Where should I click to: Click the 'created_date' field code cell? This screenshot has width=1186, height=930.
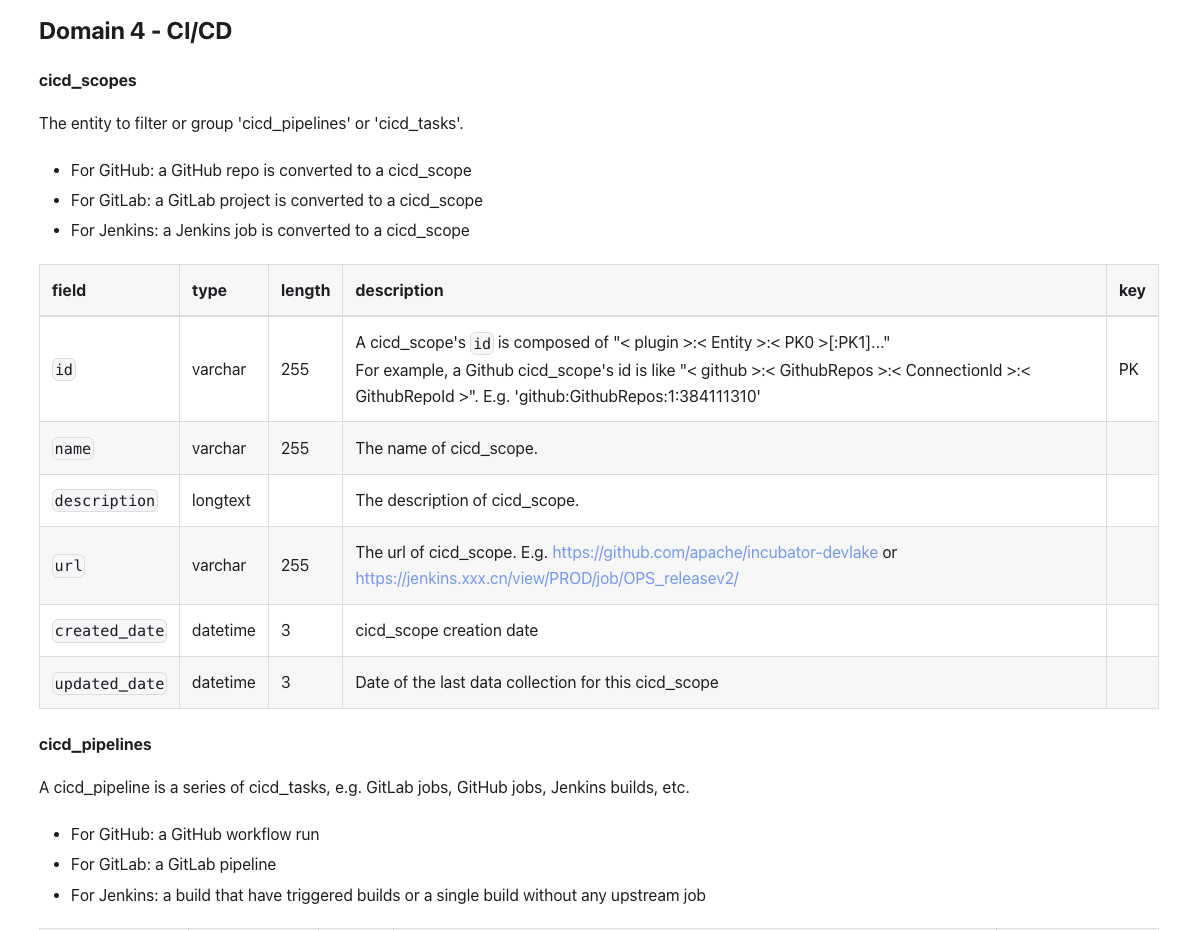point(109,630)
